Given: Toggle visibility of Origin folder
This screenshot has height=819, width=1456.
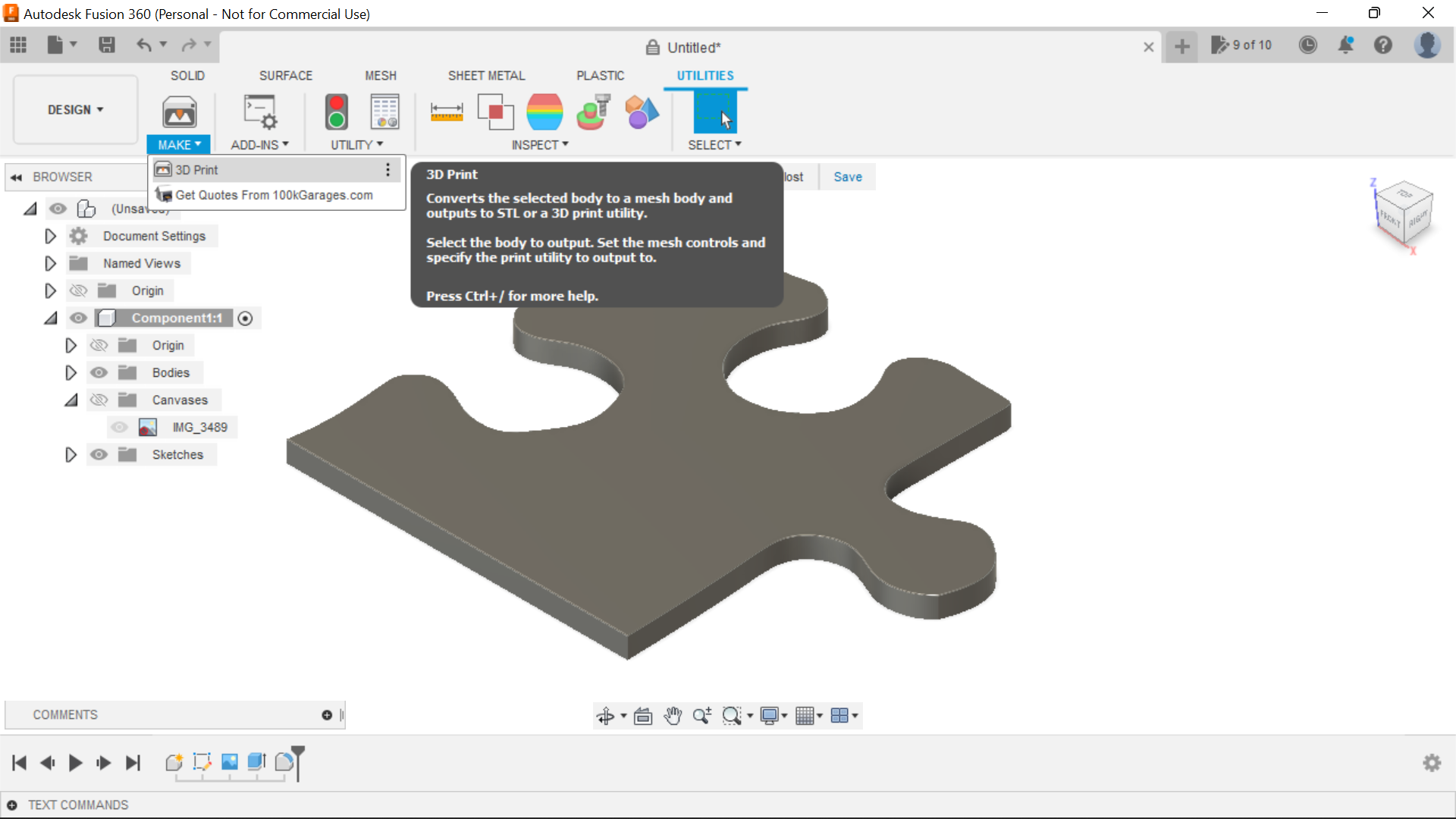Looking at the screenshot, I should pos(78,290).
